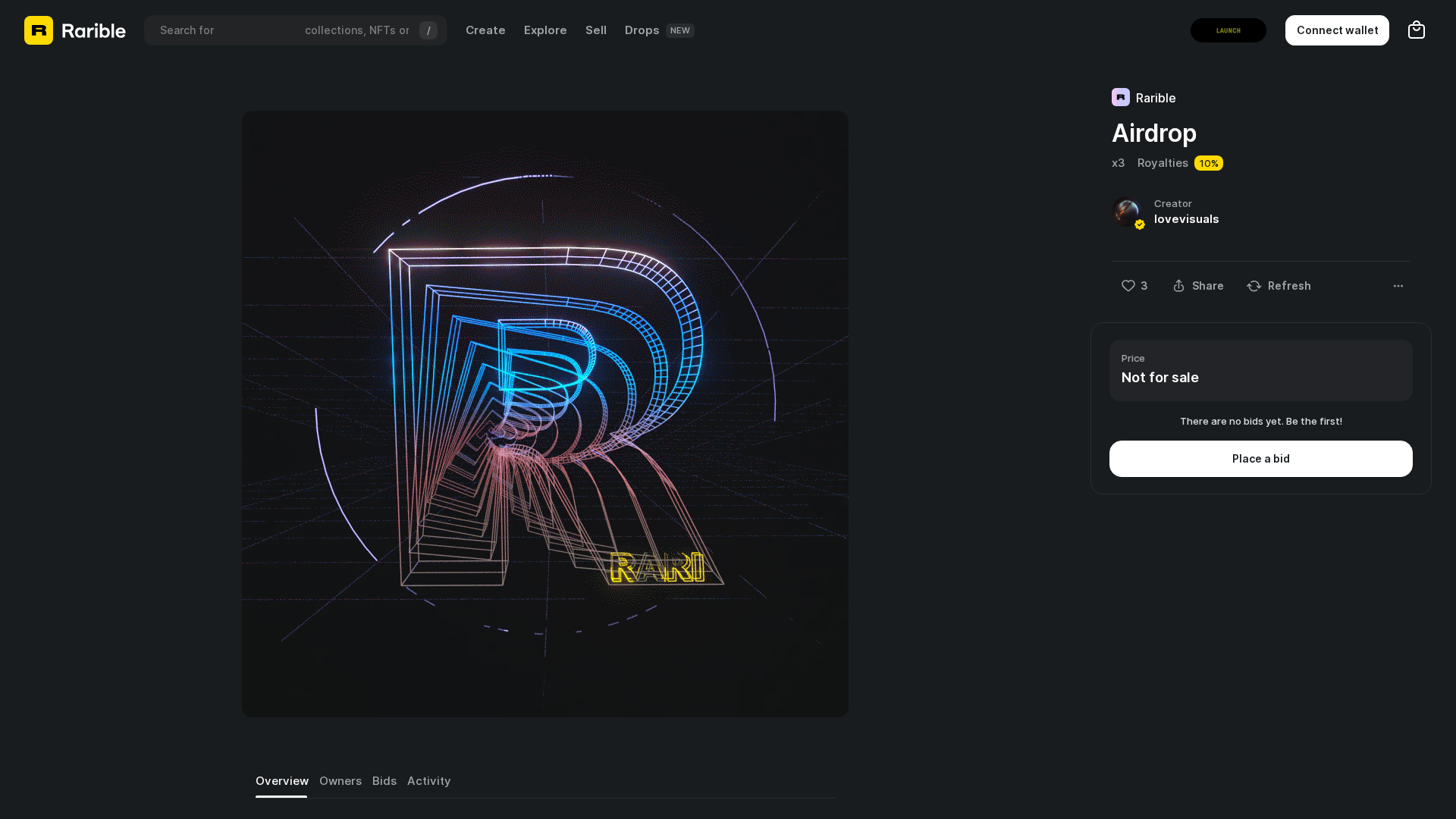Click the Royalties label text
The image size is (1456, 819).
(1163, 163)
